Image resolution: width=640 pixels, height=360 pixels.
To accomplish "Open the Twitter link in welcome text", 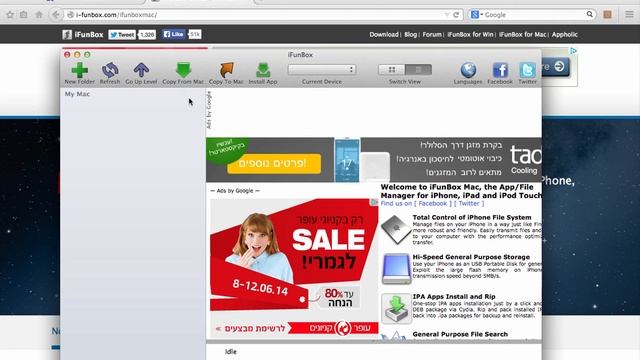I will [x=469, y=203].
